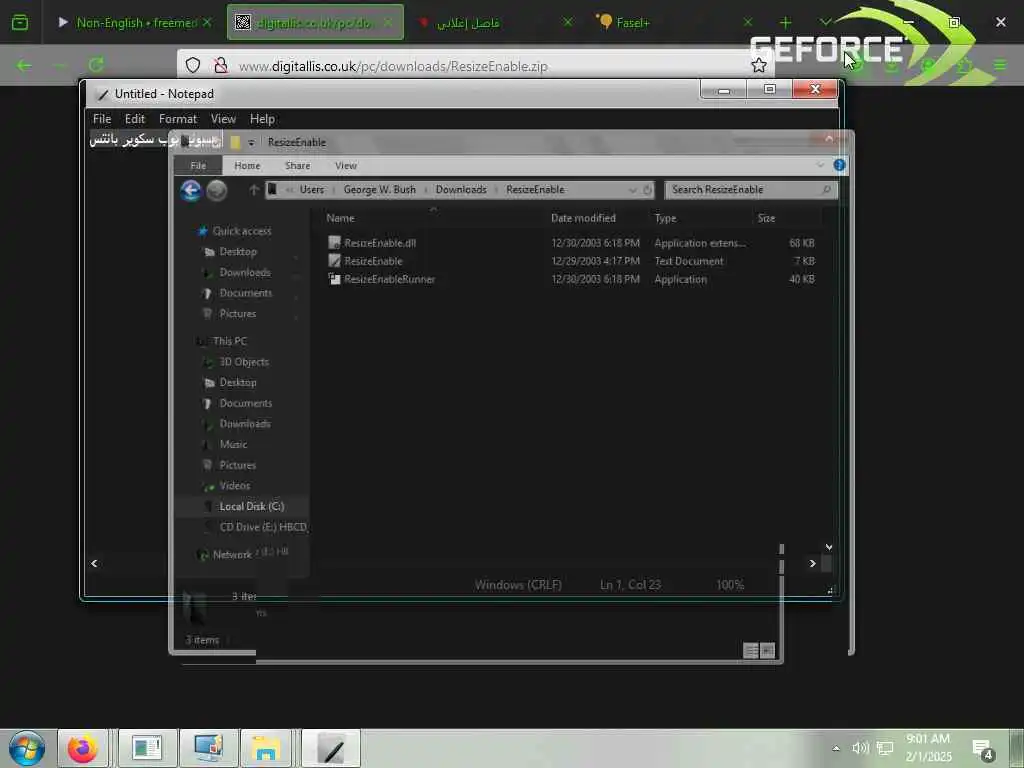Click Notepad horizontal scrollbar right arrow
The image size is (1024, 768).
pos(812,564)
